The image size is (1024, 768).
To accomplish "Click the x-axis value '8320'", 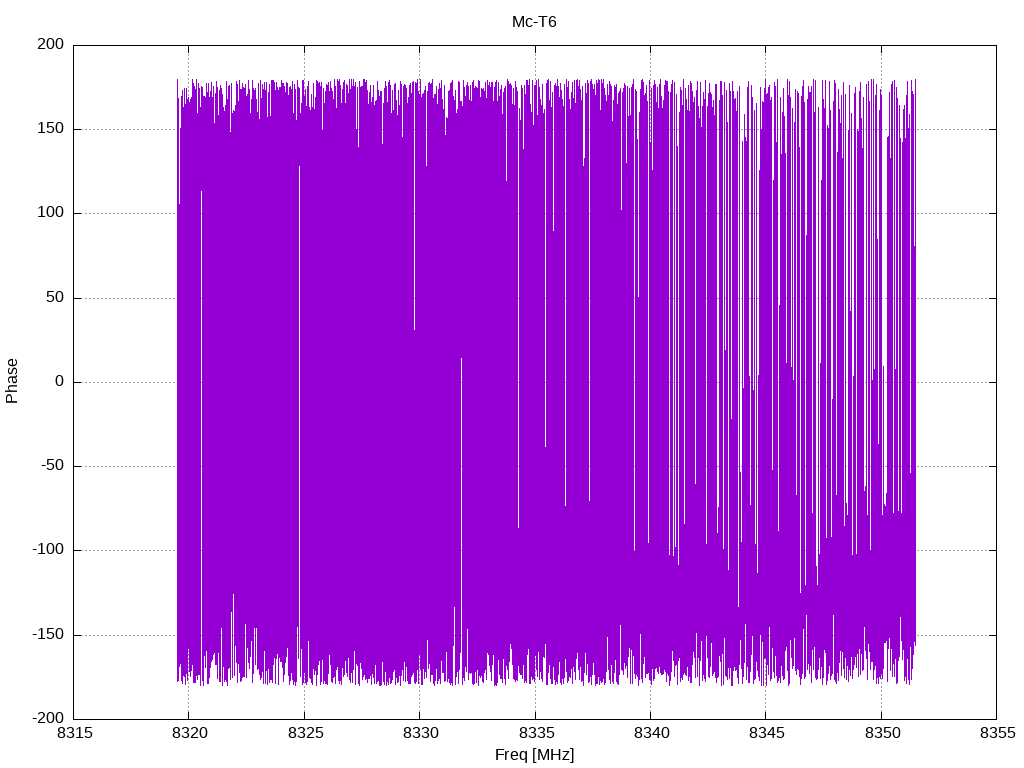I will click(189, 733).
